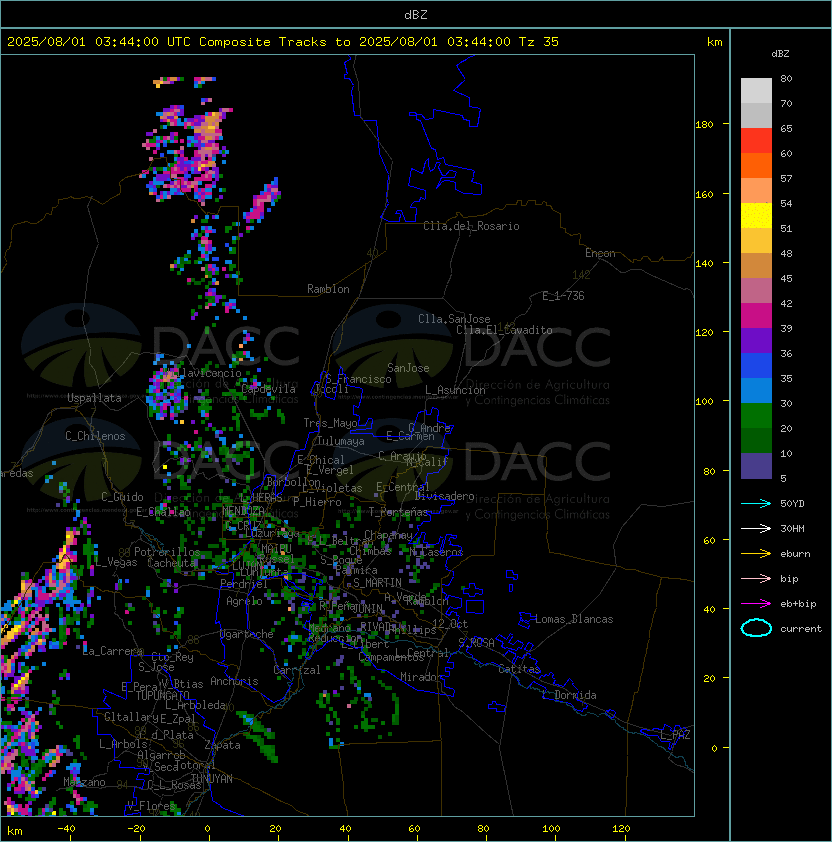
Task: Click the 'Zapata' map label
Action: pos(222,745)
